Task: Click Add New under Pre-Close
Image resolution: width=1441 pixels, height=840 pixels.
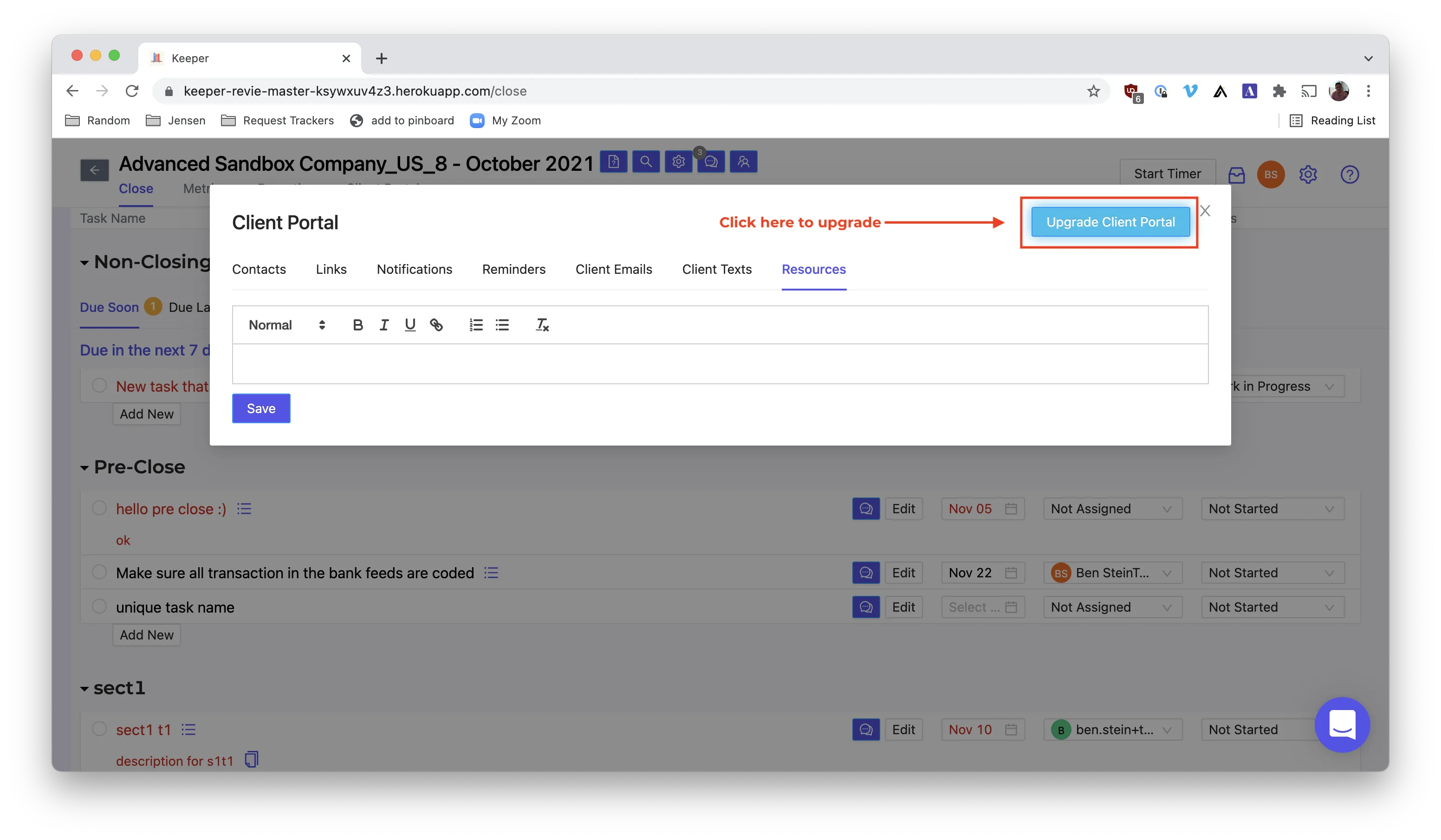Action: pos(146,635)
